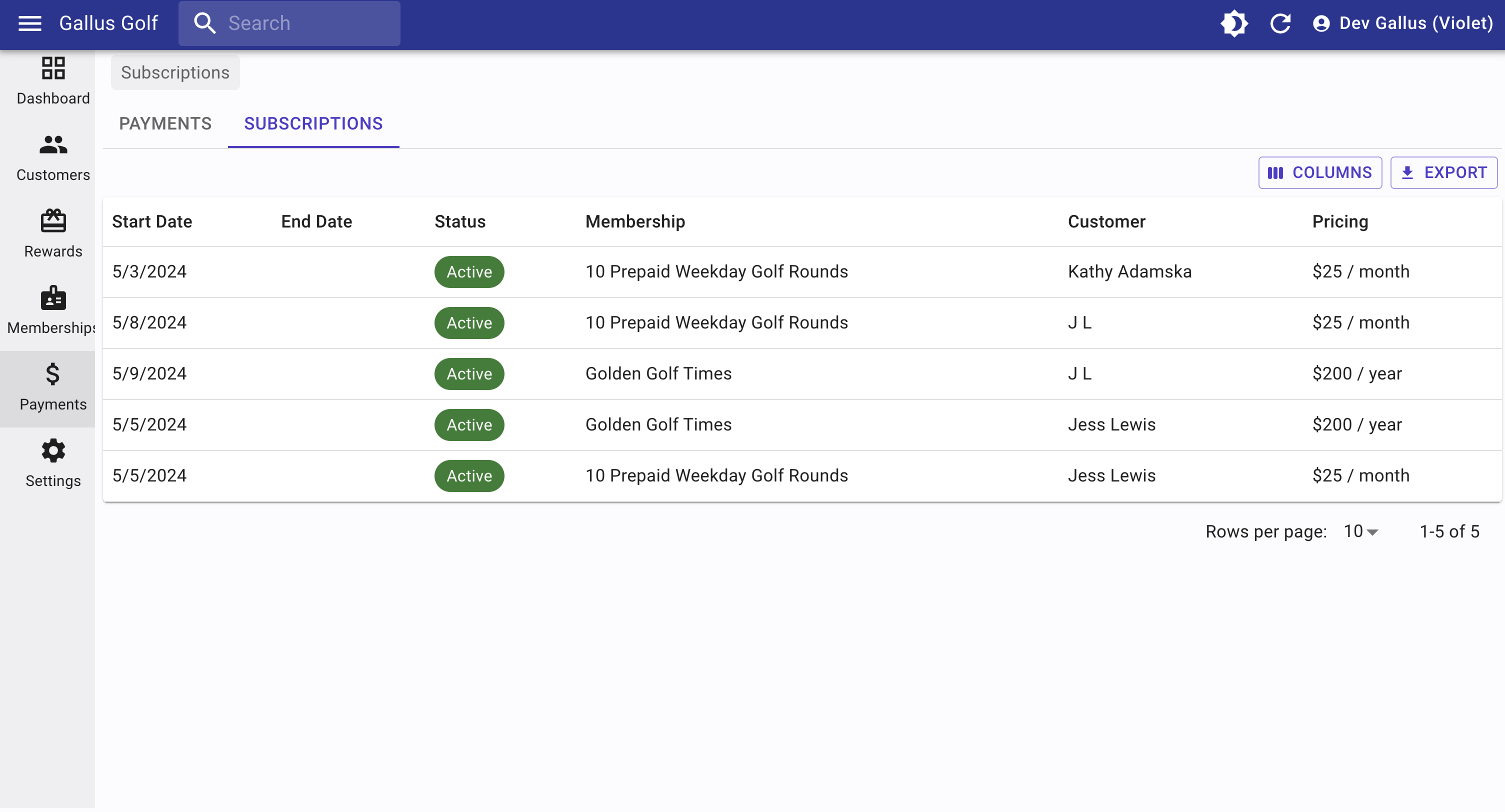Sort by Customer column header

[1106, 221]
